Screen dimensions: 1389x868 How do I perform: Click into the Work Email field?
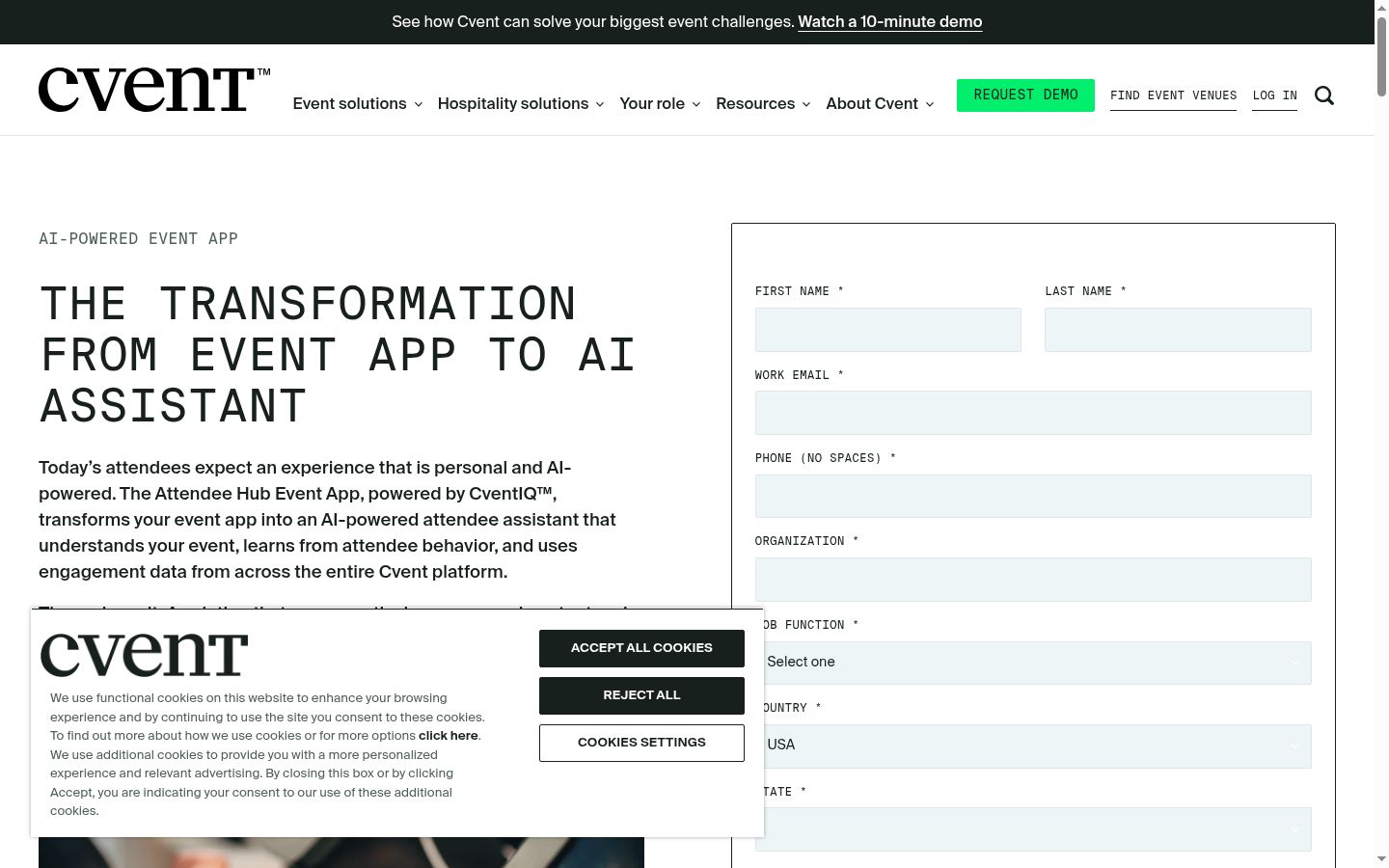pos(1033,413)
